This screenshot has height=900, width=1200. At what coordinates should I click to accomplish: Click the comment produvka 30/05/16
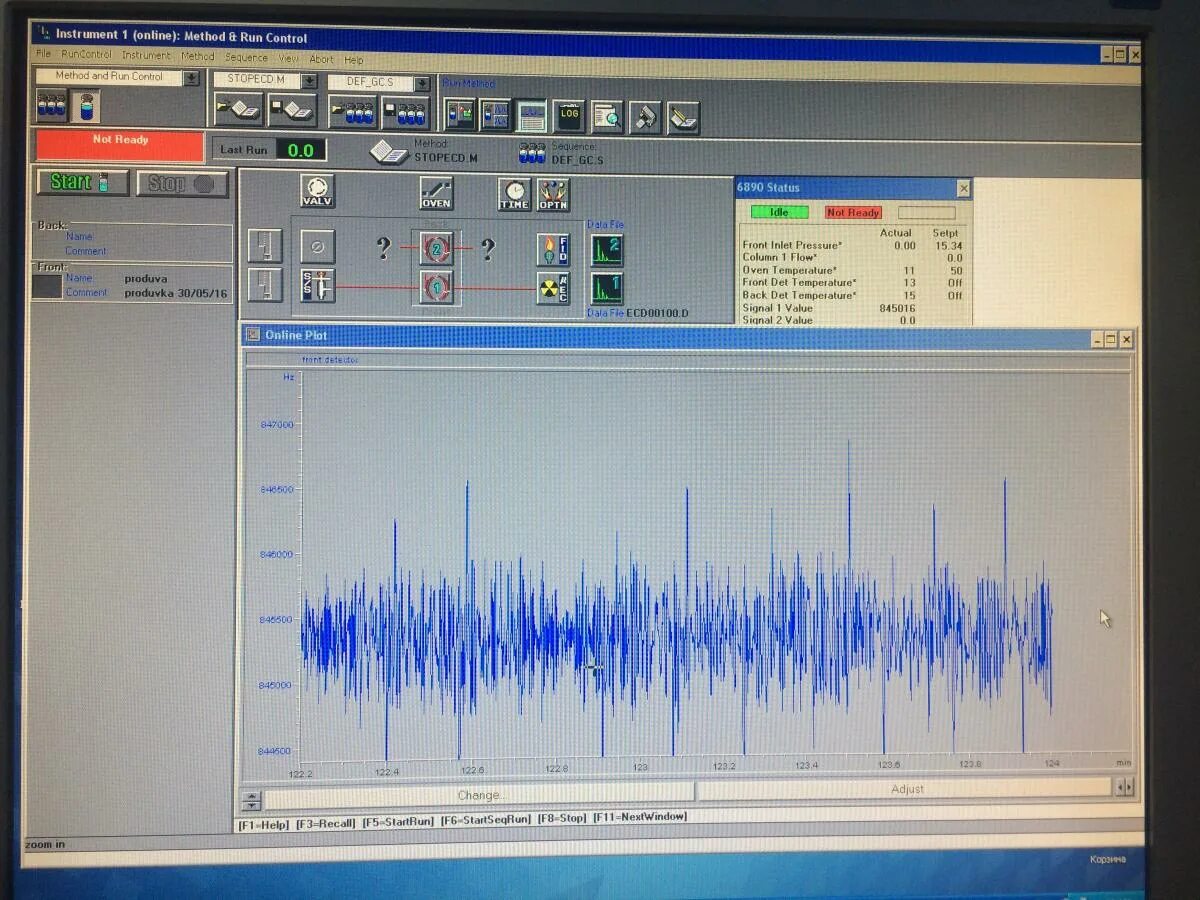[x=175, y=293]
